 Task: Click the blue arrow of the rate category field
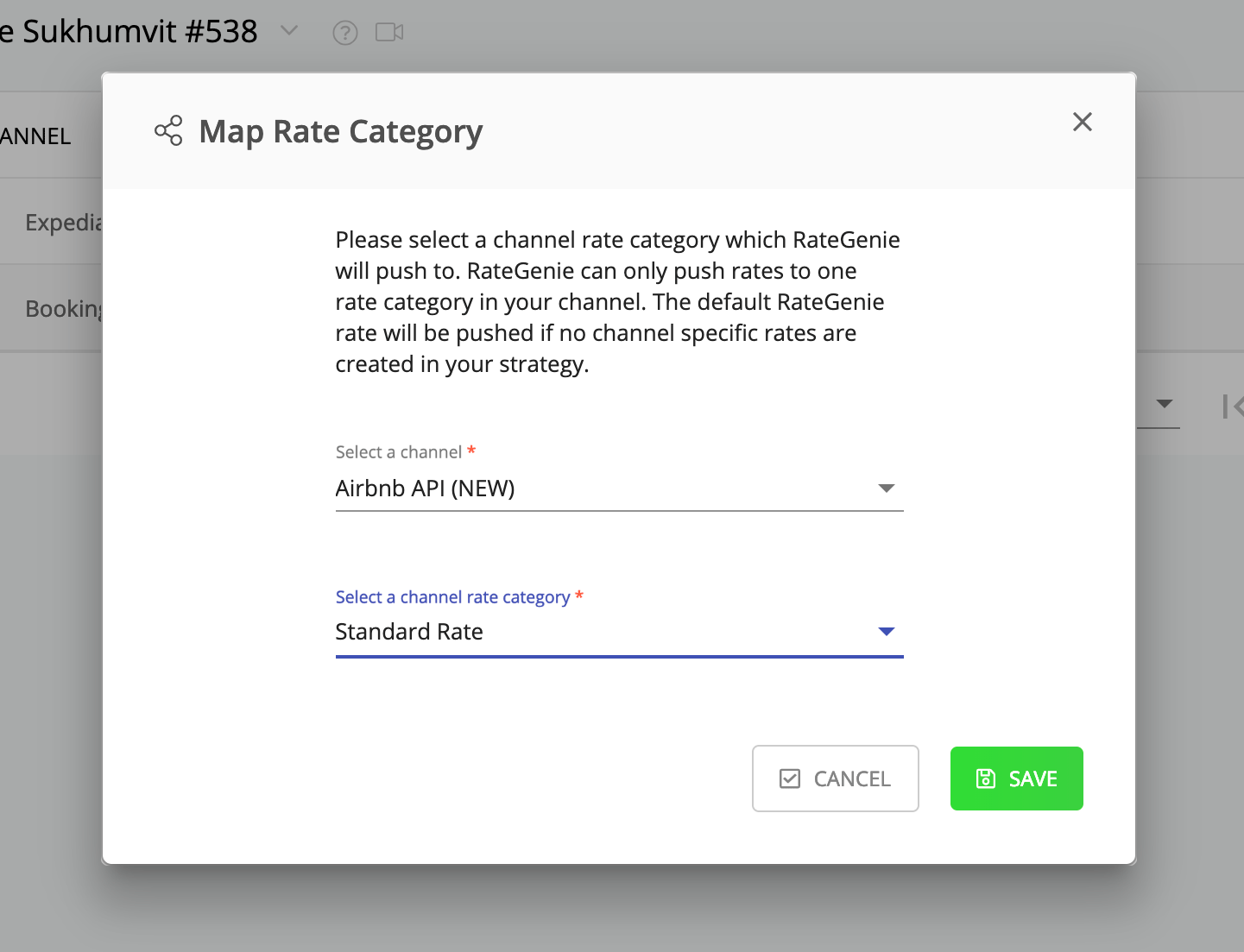pos(886,632)
